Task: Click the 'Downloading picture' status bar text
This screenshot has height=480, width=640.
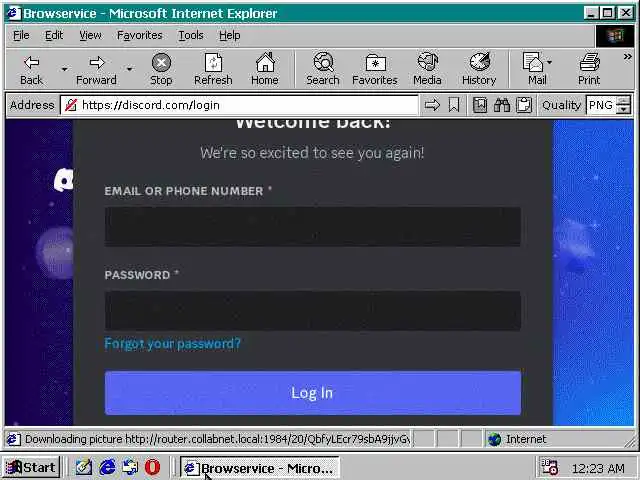Action: coord(217,440)
